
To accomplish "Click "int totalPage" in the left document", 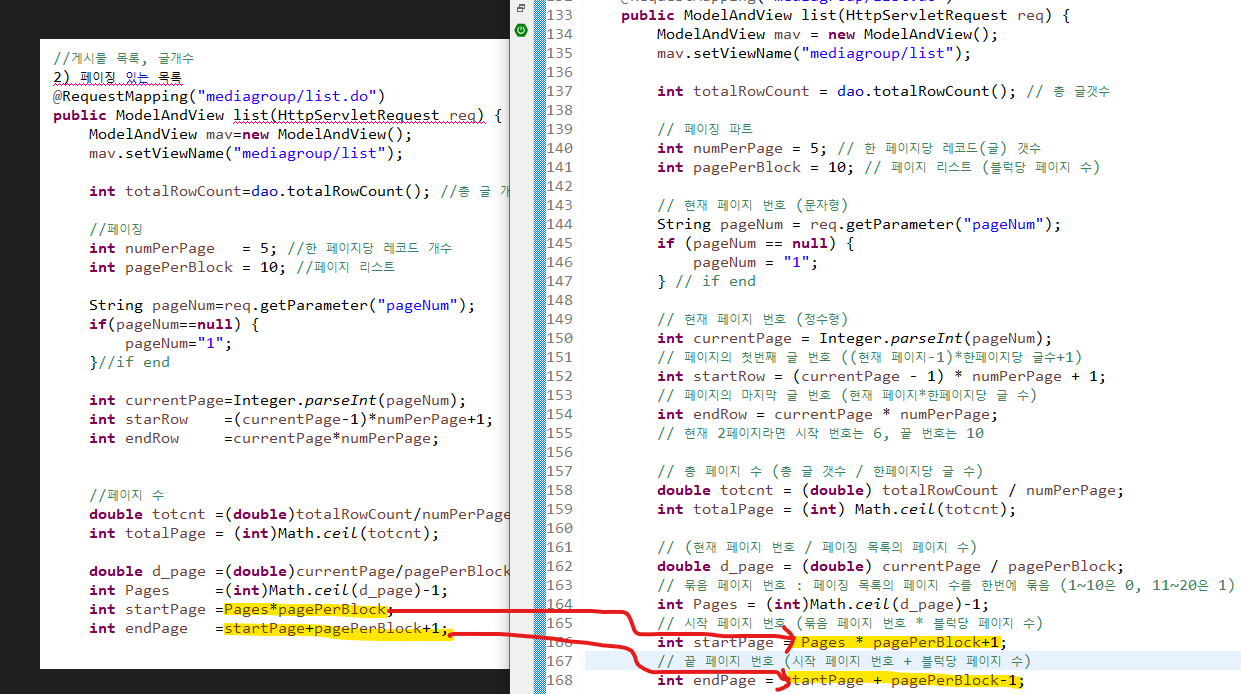I will coord(147,533).
